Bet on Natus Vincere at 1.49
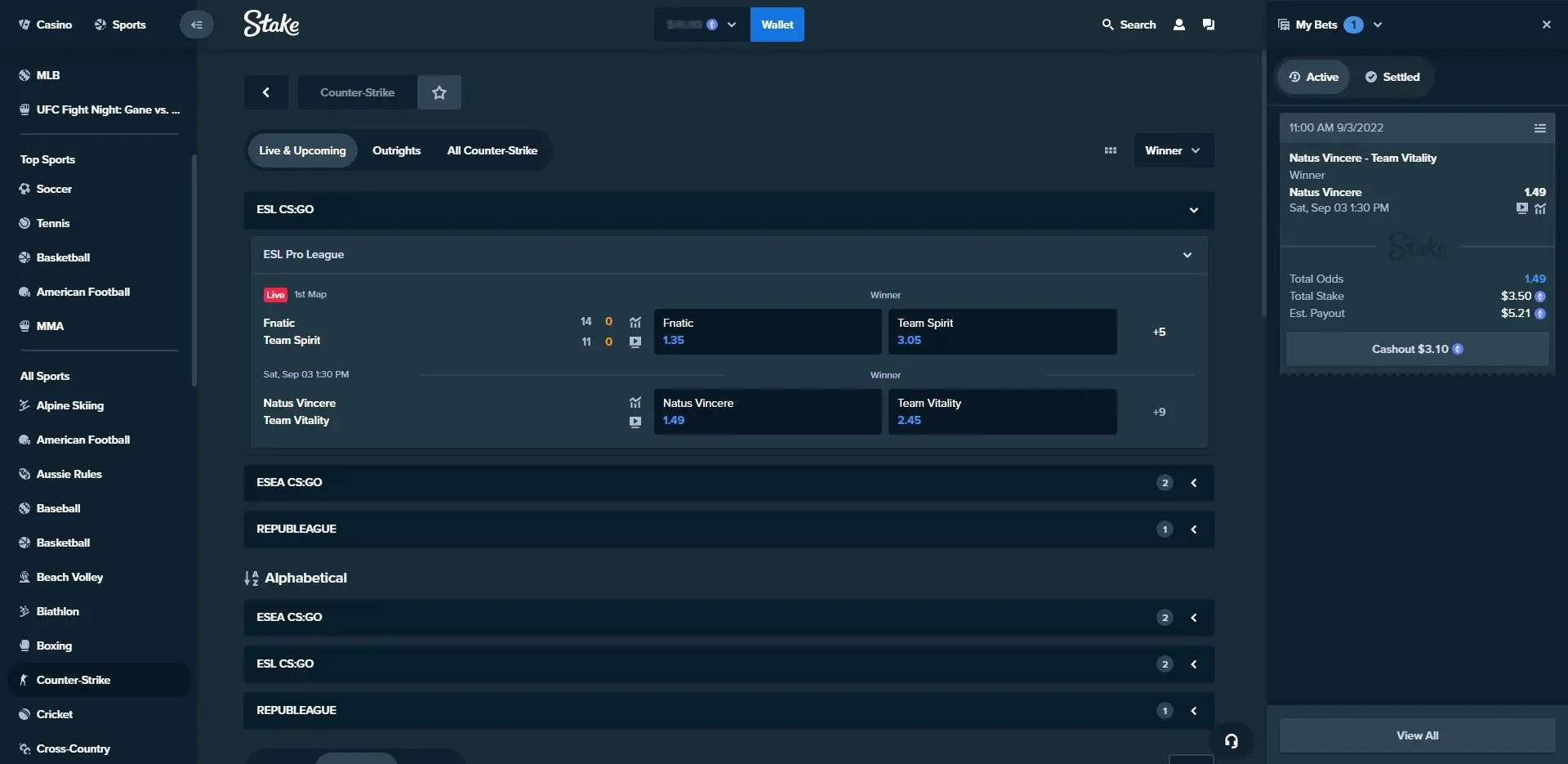Image resolution: width=1568 pixels, height=764 pixels. click(x=768, y=412)
